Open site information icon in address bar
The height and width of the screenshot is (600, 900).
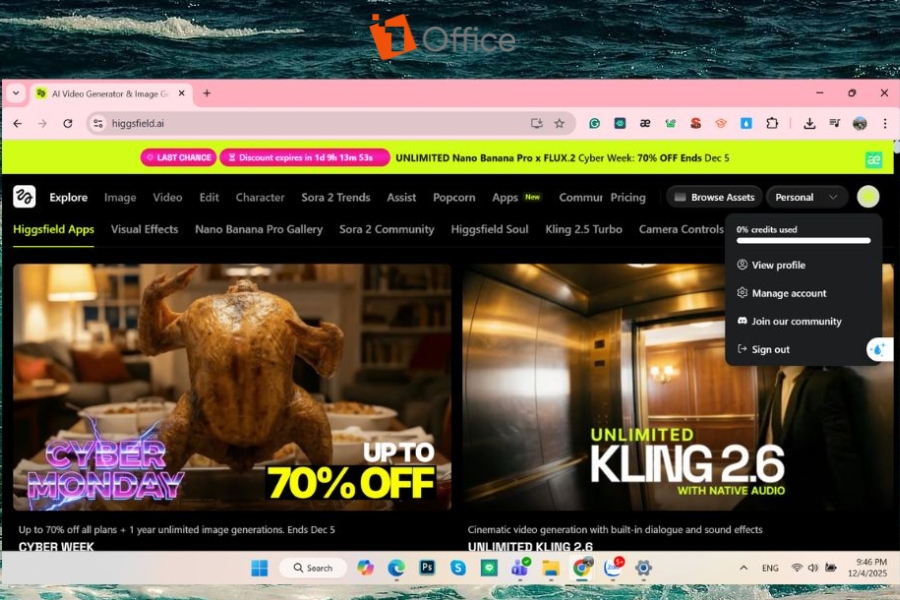(98, 123)
